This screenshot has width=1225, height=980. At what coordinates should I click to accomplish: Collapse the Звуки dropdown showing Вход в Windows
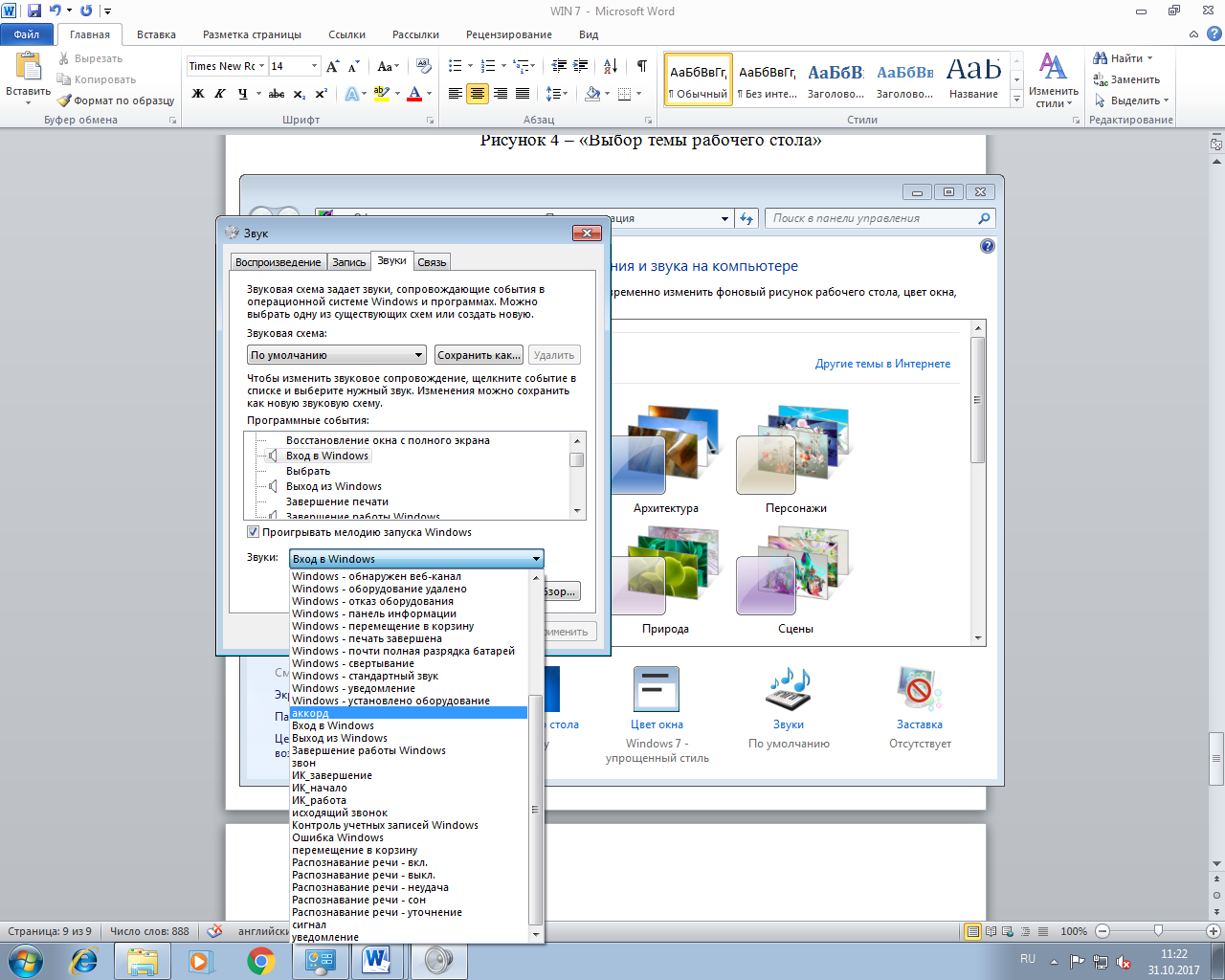(536, 559)
